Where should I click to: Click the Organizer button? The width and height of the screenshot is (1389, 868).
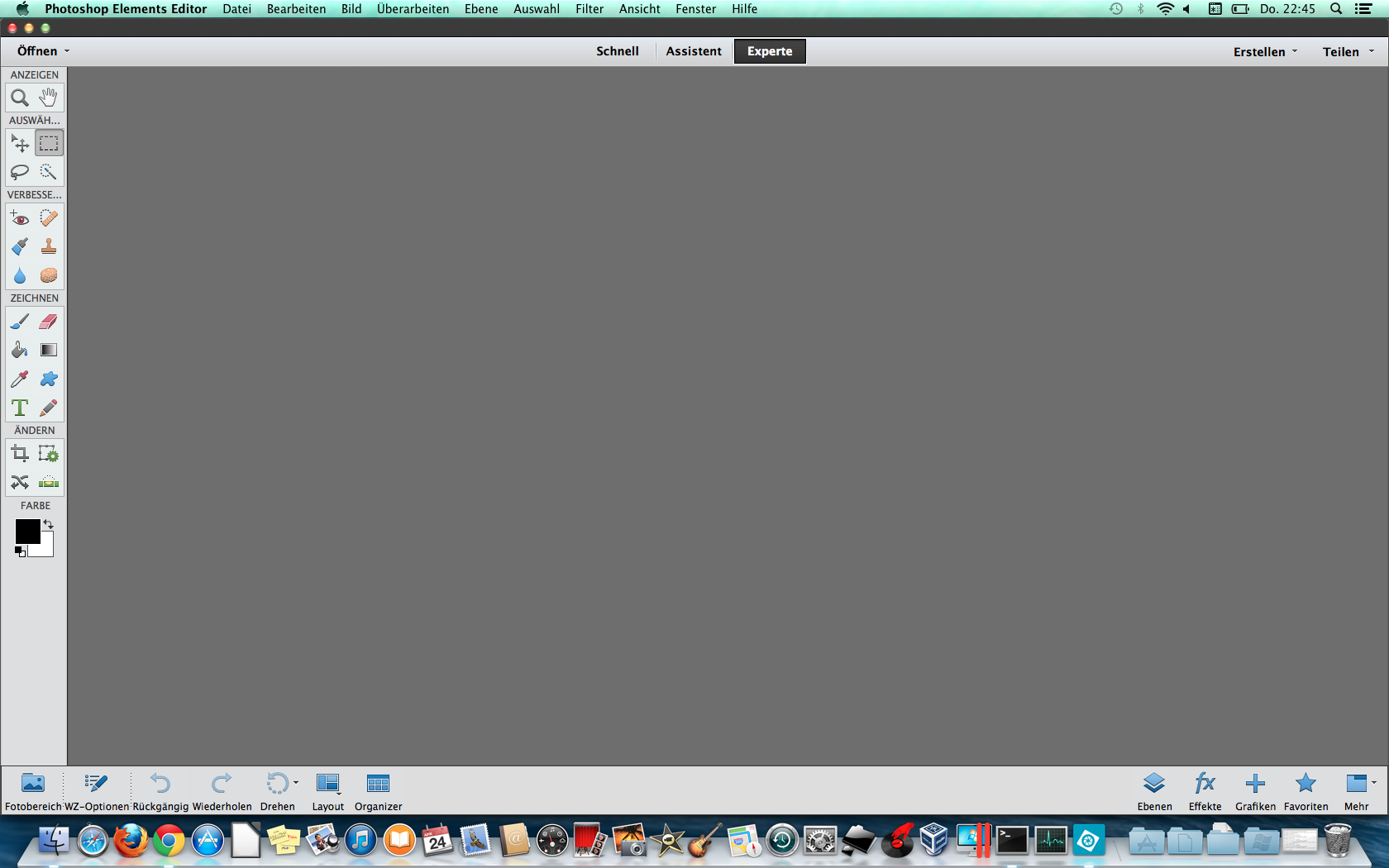point(378,790)
